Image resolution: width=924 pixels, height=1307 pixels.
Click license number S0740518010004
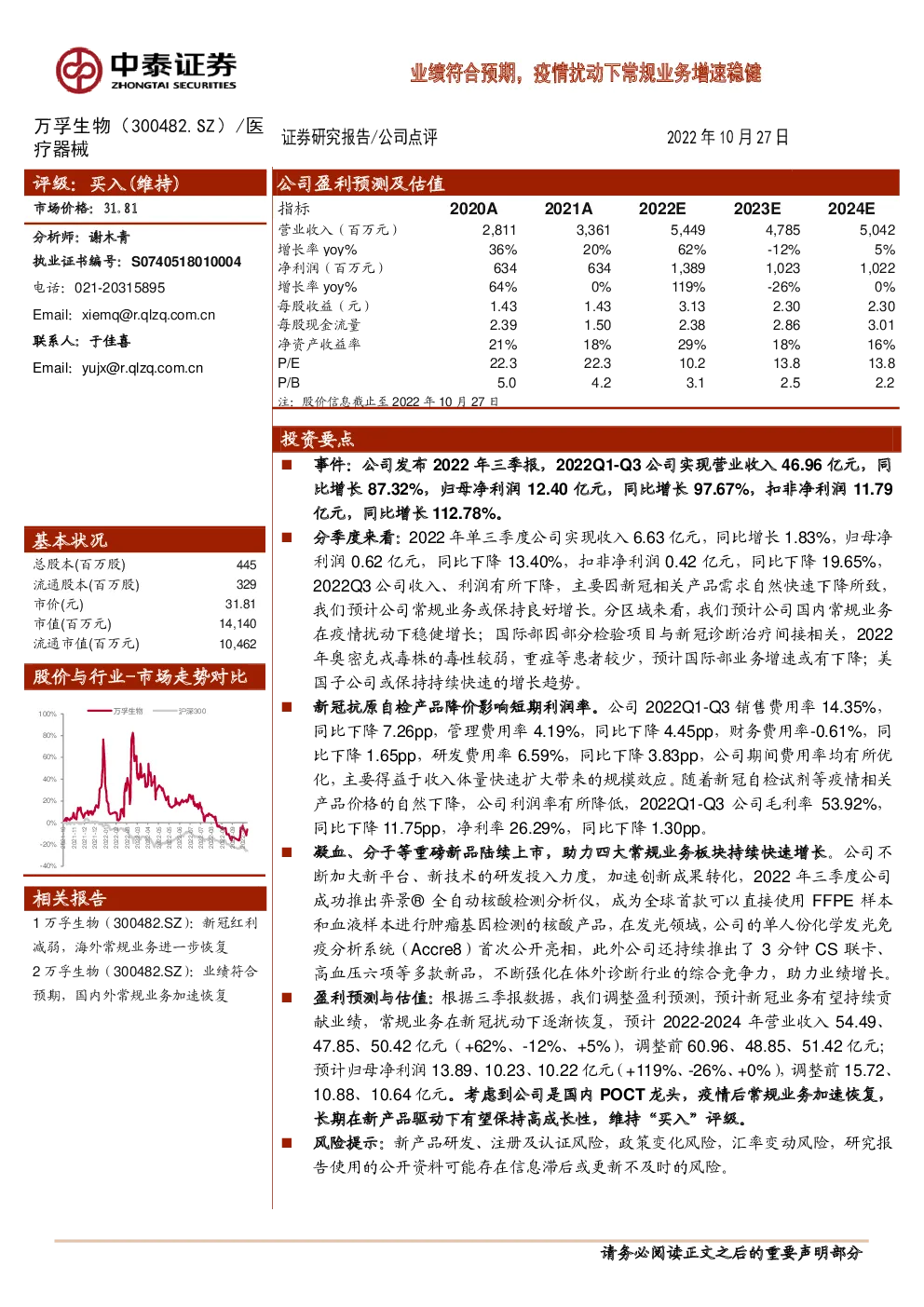pos(186,262)
